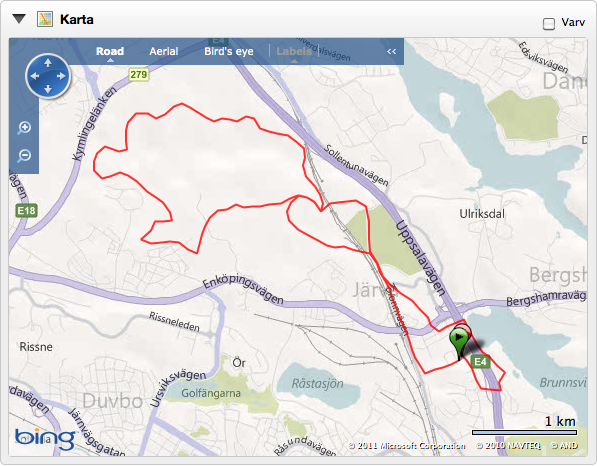
Task: Pan the map left using compass arrow
Action: [x=35, y=76]
